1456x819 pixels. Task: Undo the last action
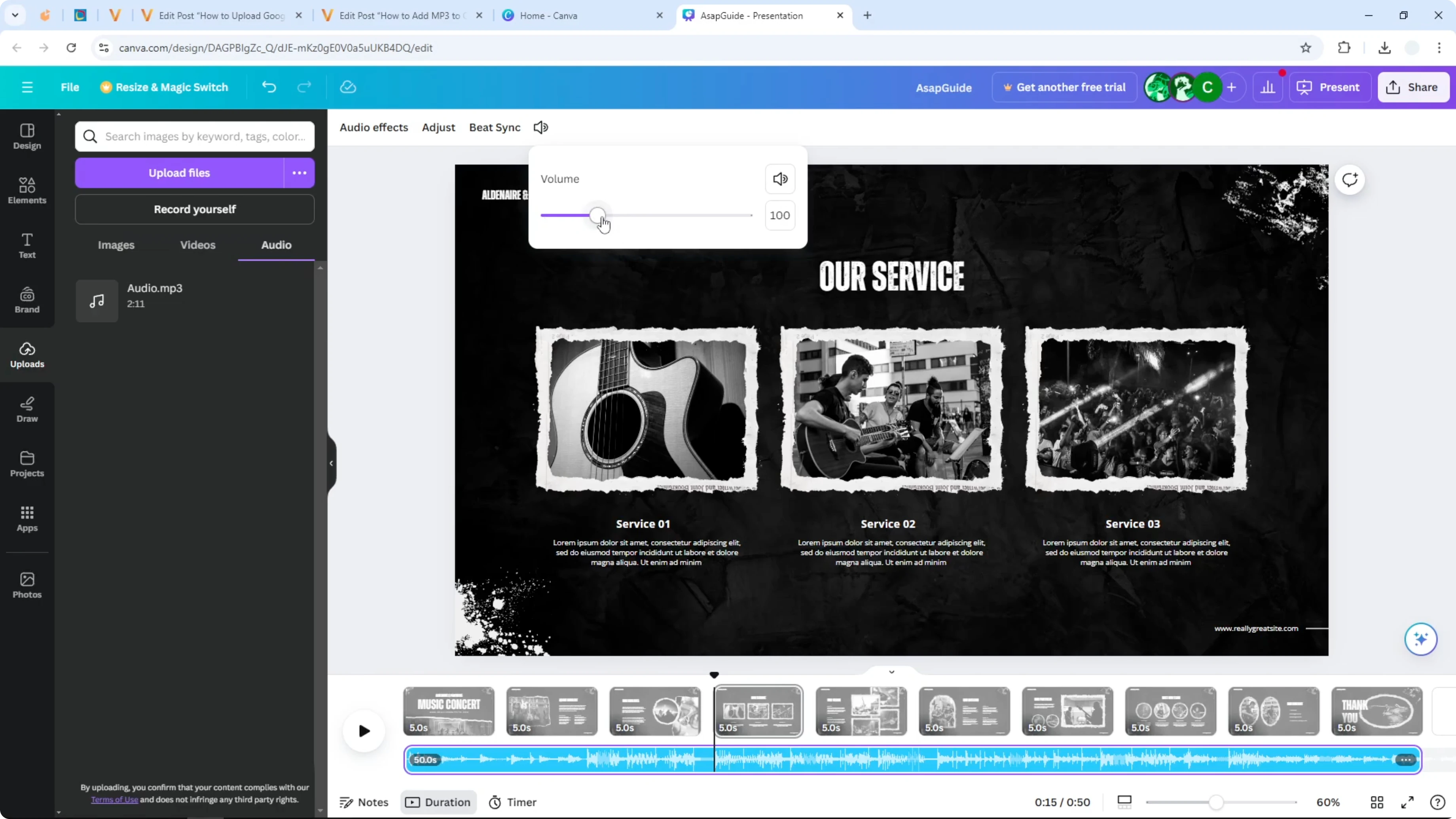coord(269,87)
